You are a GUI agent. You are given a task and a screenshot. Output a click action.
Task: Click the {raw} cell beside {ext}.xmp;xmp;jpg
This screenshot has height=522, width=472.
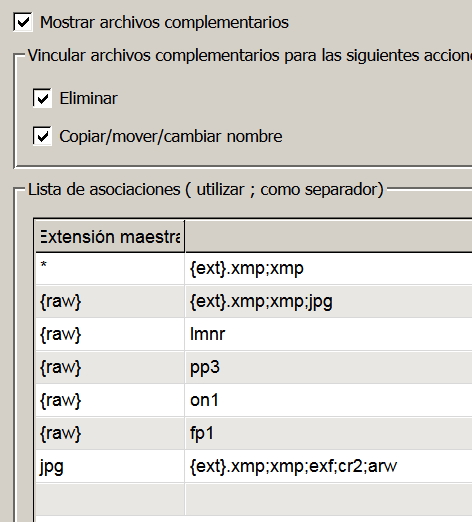110,301
